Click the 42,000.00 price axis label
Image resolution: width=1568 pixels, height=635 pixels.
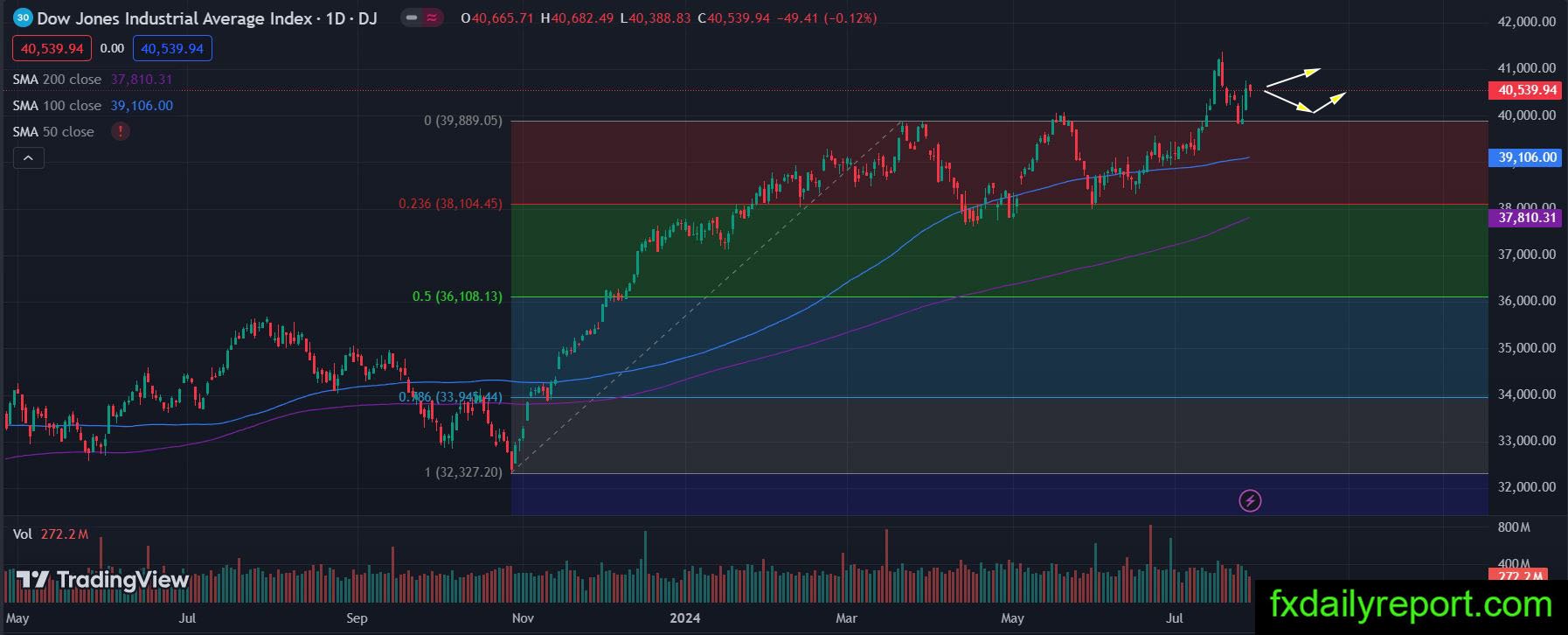pos(1527,22)
